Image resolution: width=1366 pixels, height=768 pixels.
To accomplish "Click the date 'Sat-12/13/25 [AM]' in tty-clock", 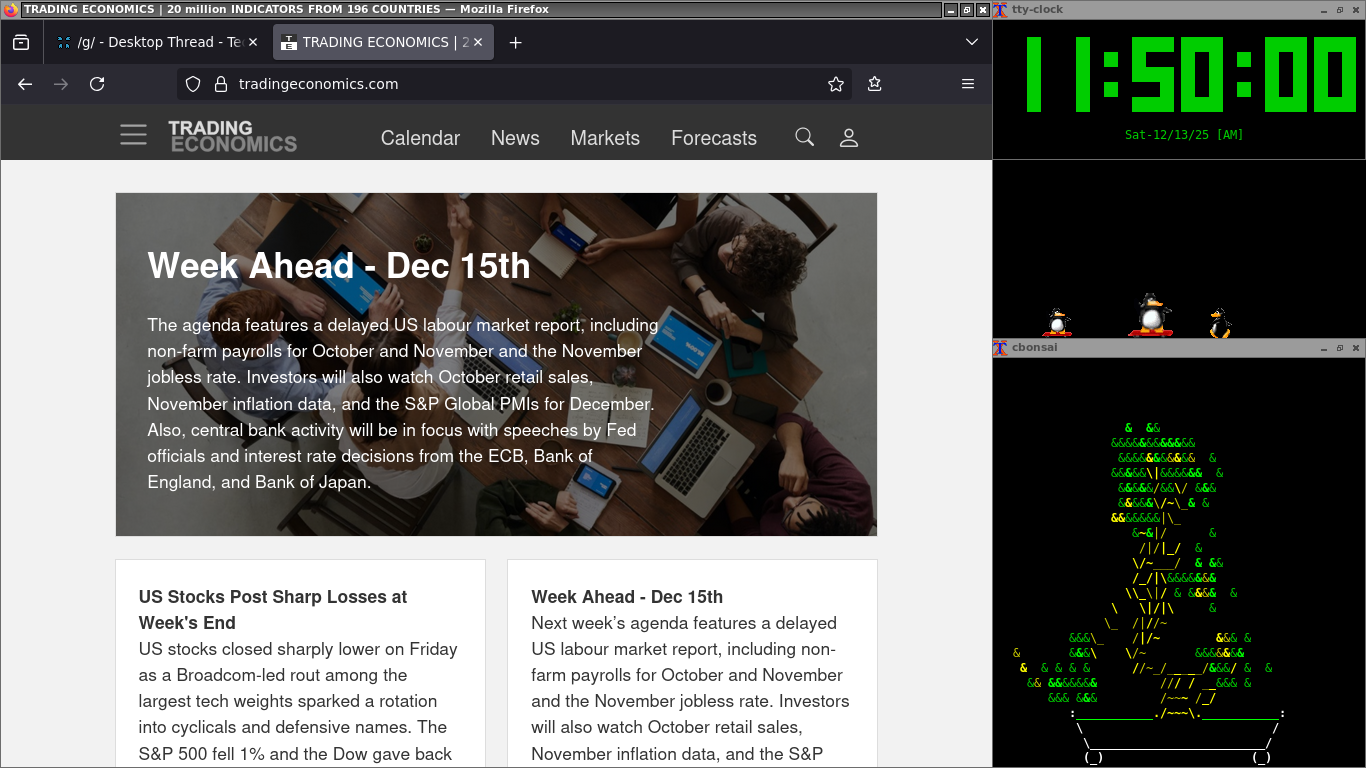I will pyautogui.click(x=1184, y=135).
